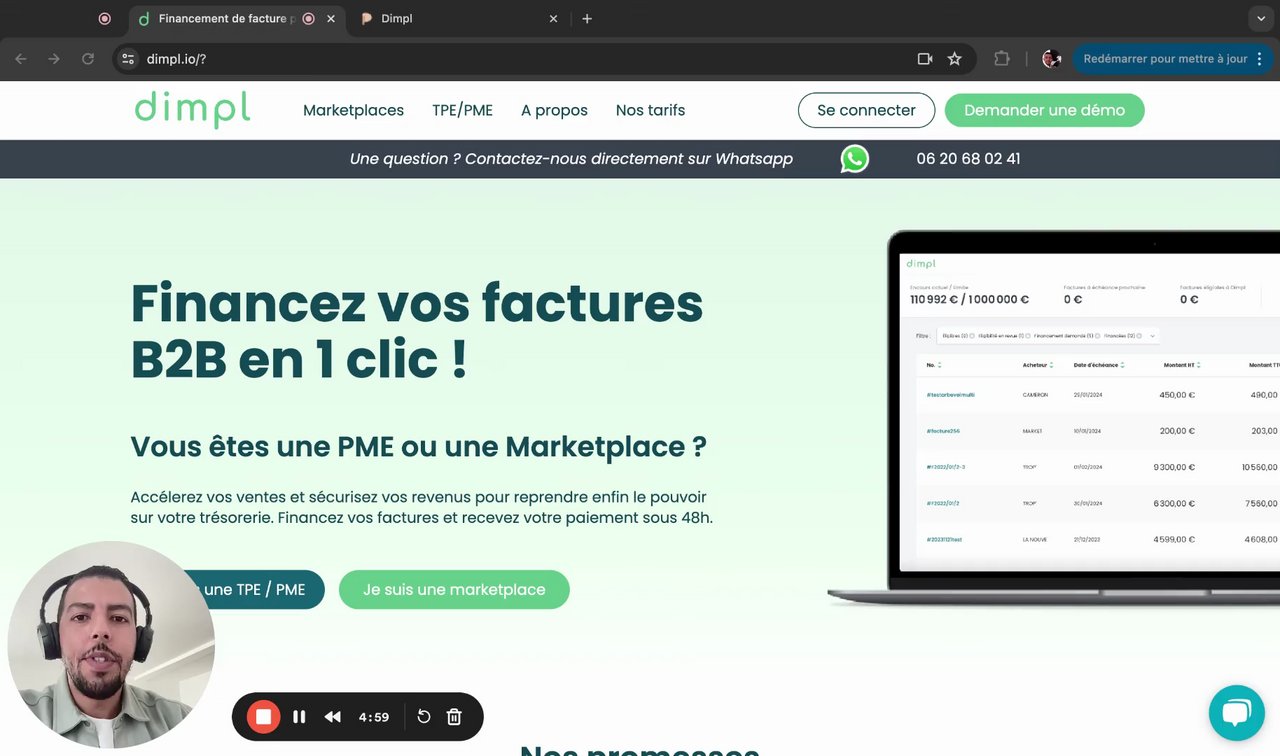Image resolution: width=1280 pixels, height=756 pixels.
Task: Open a new browser tab
Action: [x=587, y=19]
